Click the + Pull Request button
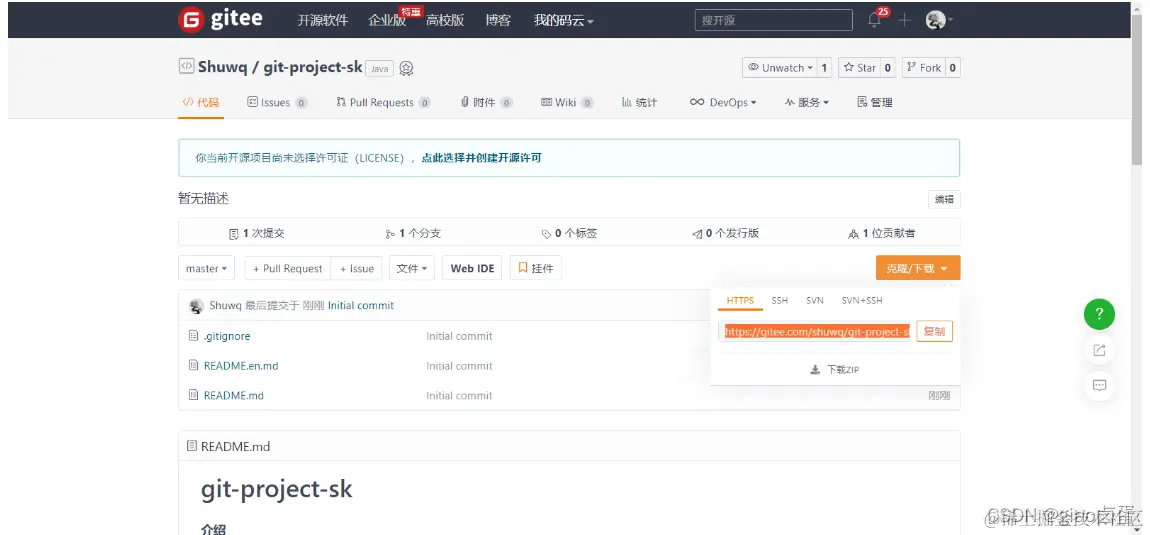 (x=288, y=269)
